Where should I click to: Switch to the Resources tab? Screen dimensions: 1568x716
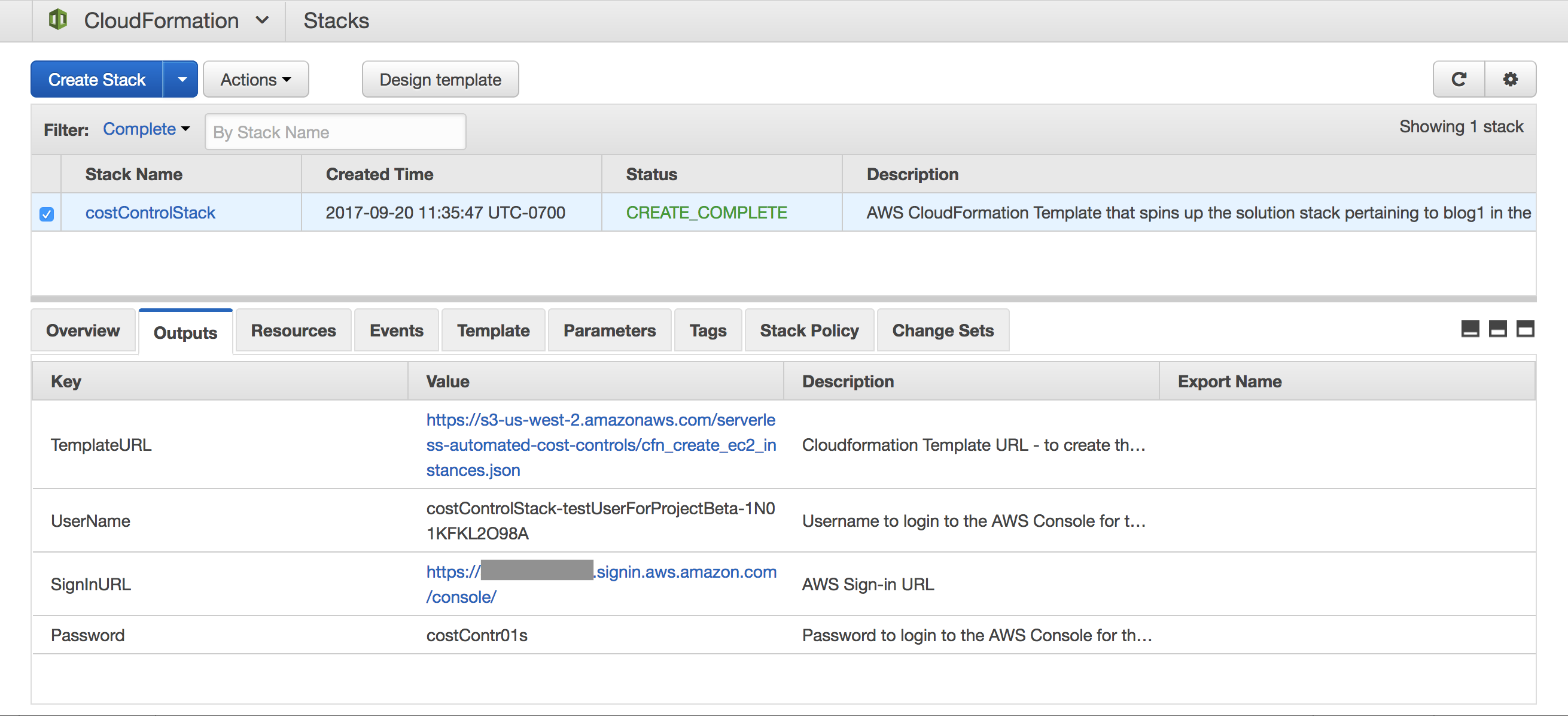click(293, 330)
